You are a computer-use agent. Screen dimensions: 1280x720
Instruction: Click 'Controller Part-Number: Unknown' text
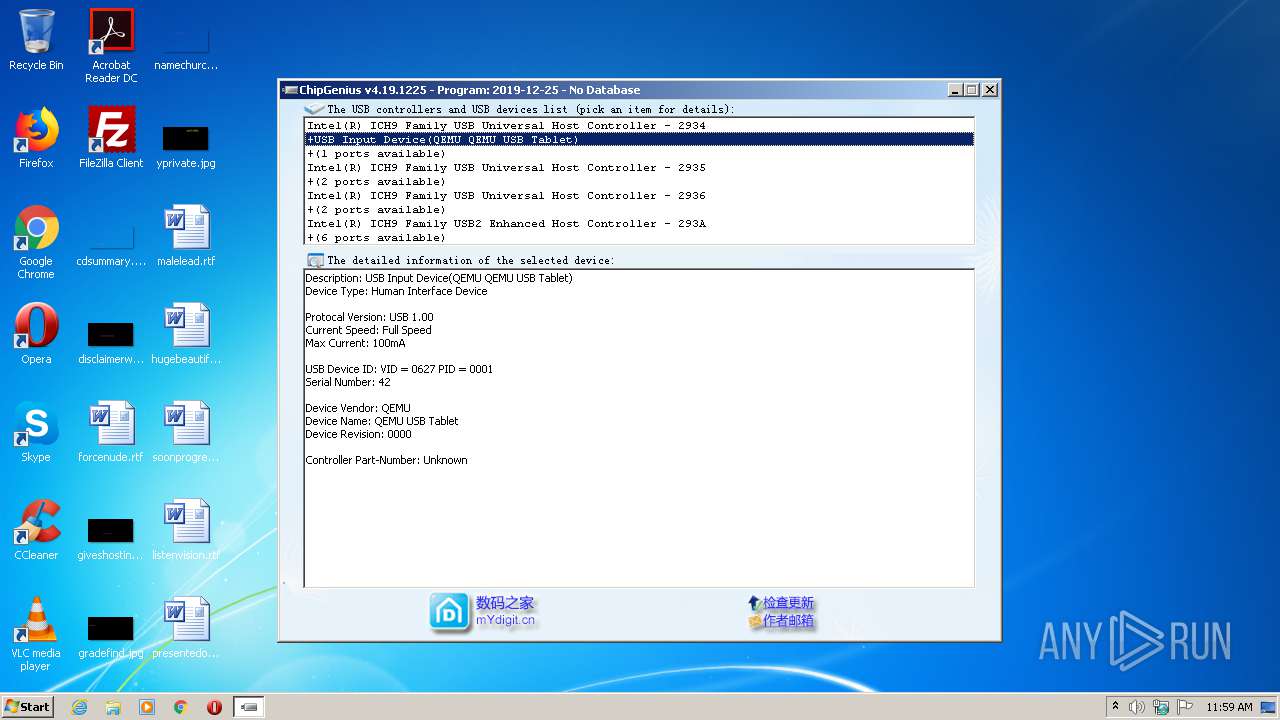386,460
